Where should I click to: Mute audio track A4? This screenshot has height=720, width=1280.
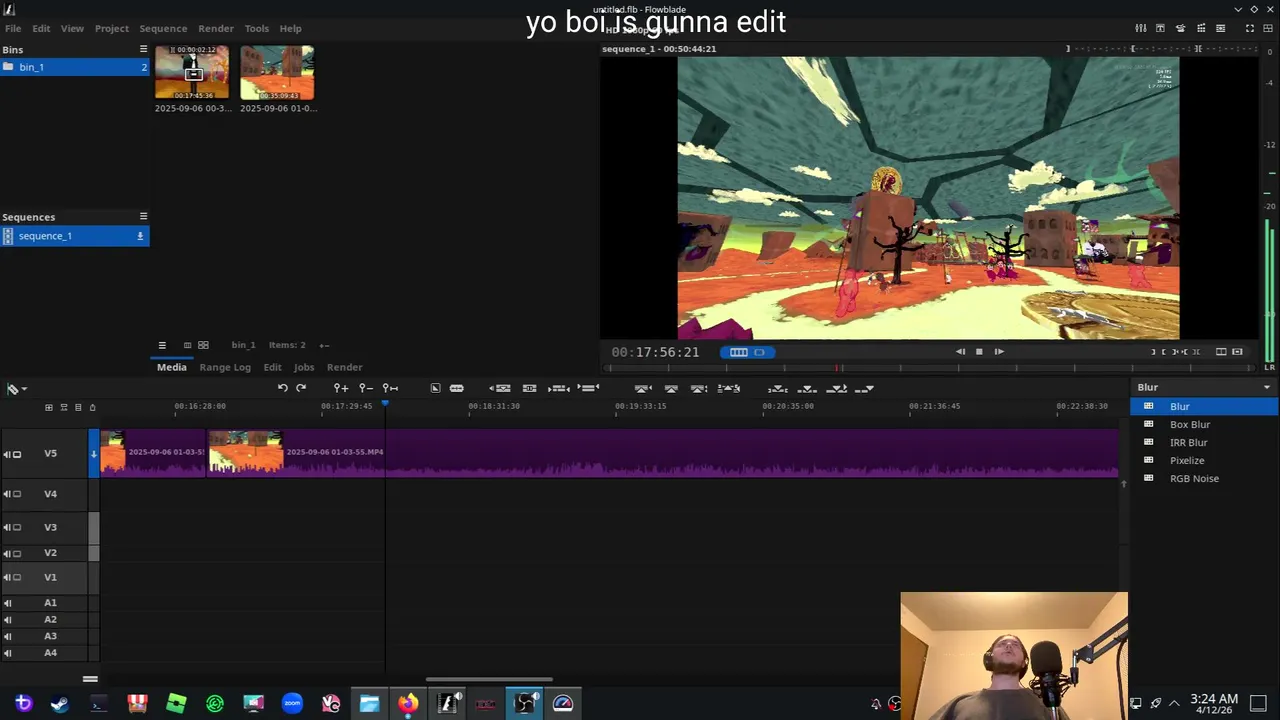[8, 653]
